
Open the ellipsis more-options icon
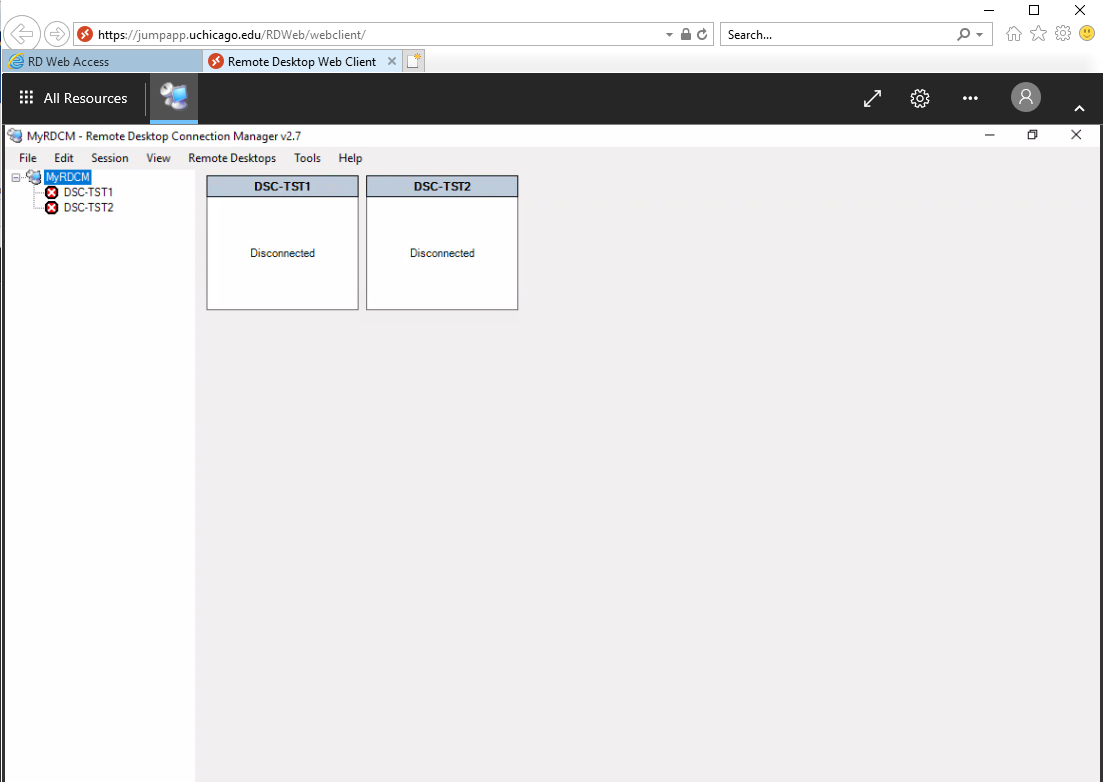coord(970,98)
